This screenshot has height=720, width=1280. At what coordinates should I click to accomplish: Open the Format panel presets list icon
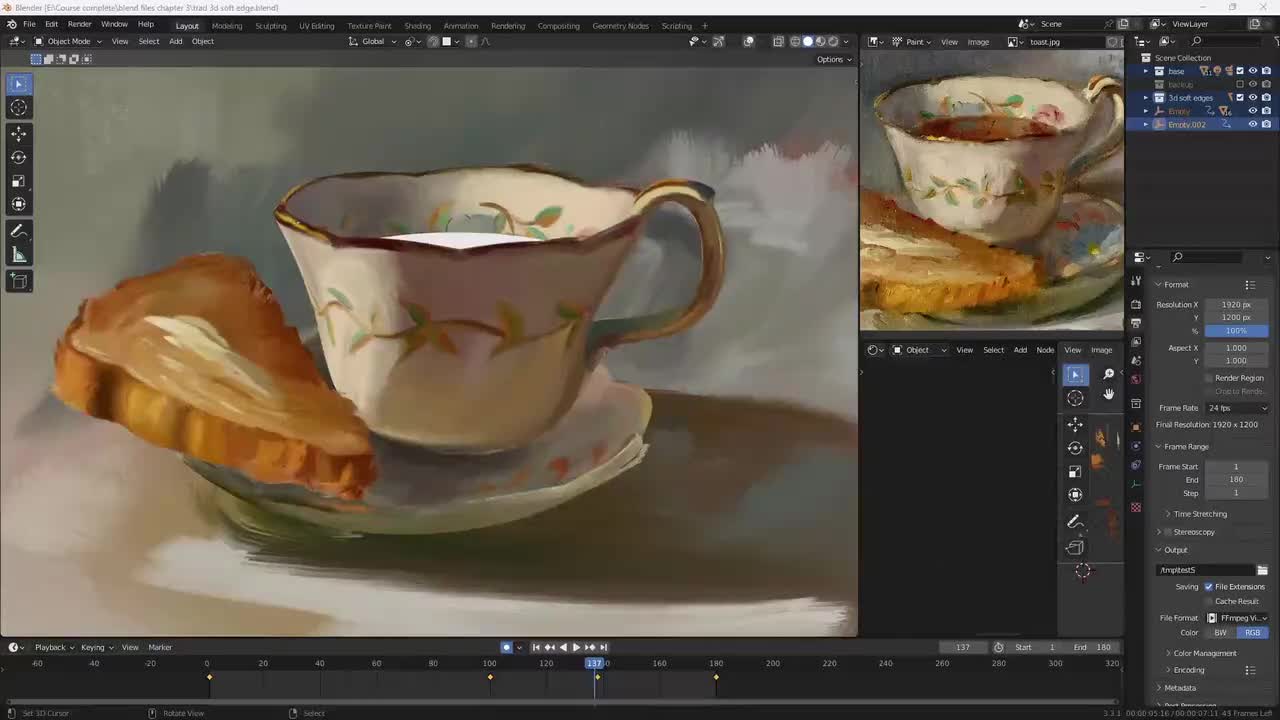click(1250, 285)
